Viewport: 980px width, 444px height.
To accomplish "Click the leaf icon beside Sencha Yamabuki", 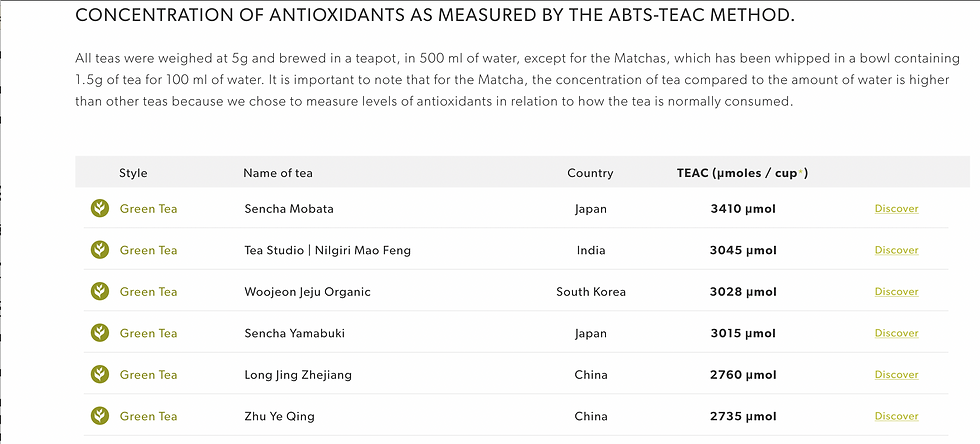I will 100,333.
